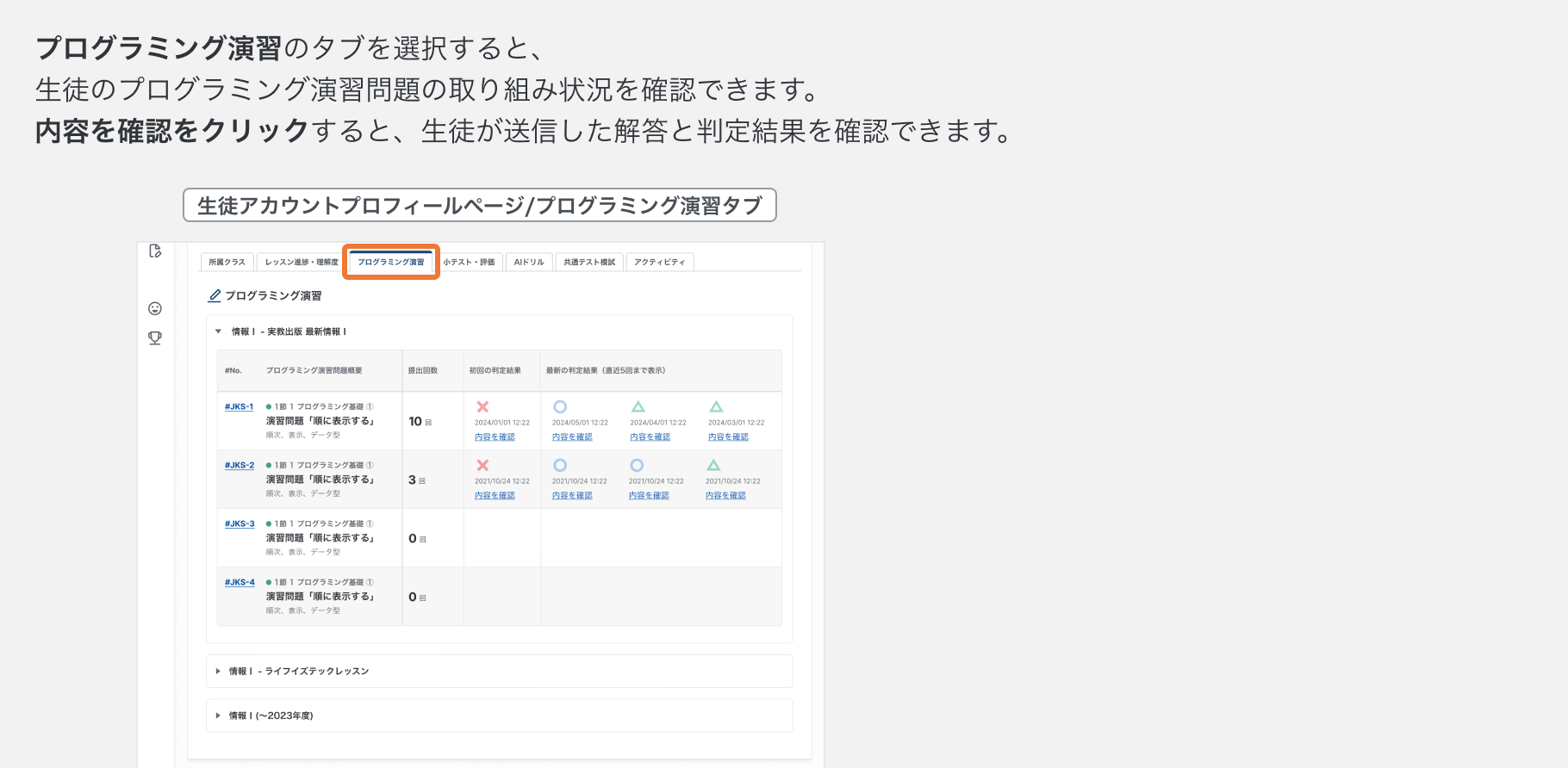
Task: Open the 所属クラス tab
Action: pos(227,262)
